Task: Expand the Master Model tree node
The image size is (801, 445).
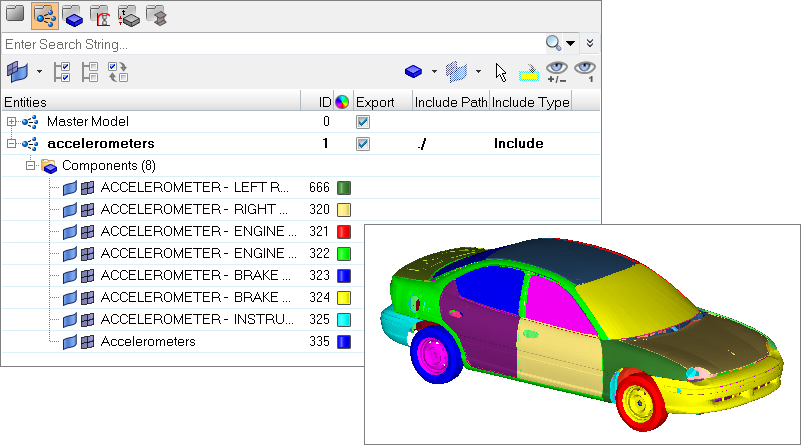Action: (x=12, y=122)
